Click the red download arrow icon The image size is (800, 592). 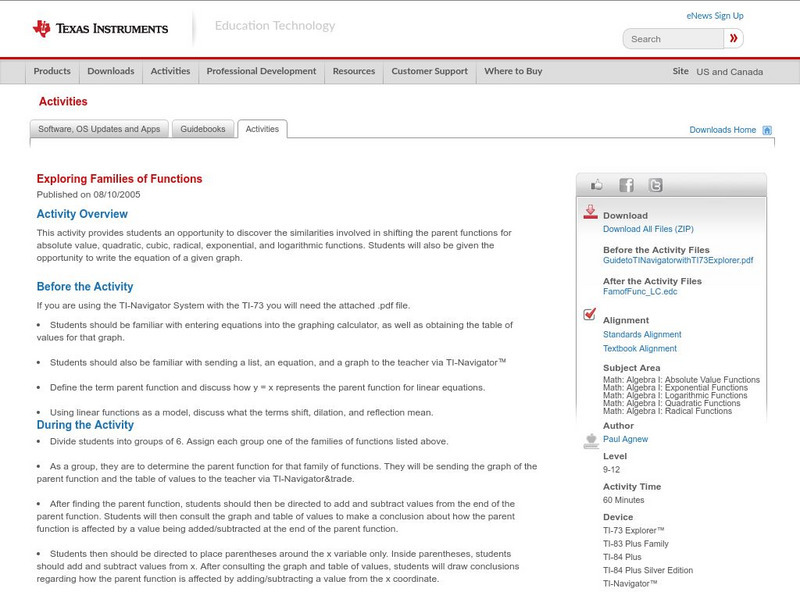click(x=590, y=212)
